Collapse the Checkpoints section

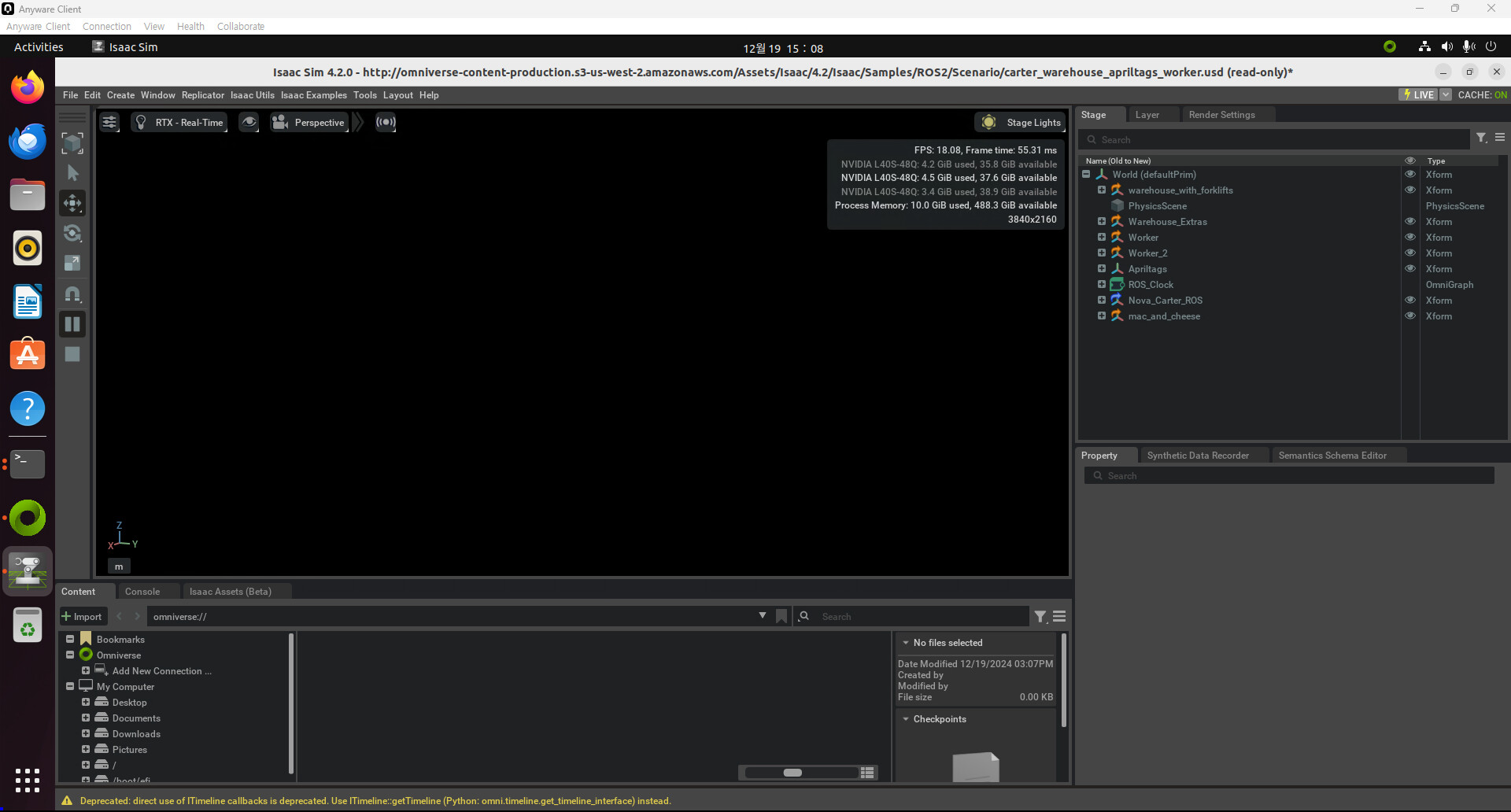click(x=906, y=719)
